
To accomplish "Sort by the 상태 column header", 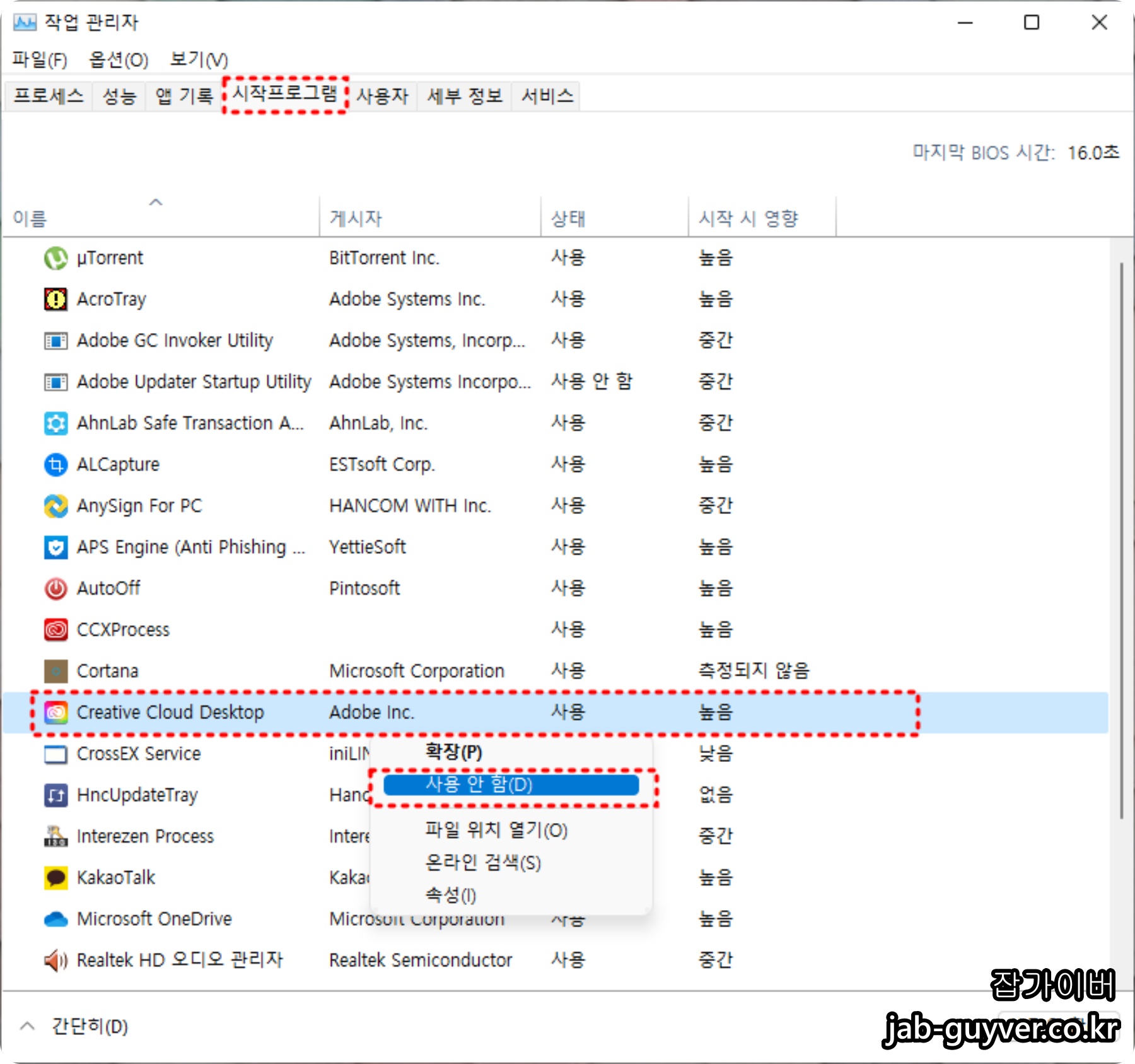I will click(x=614, y=217).
